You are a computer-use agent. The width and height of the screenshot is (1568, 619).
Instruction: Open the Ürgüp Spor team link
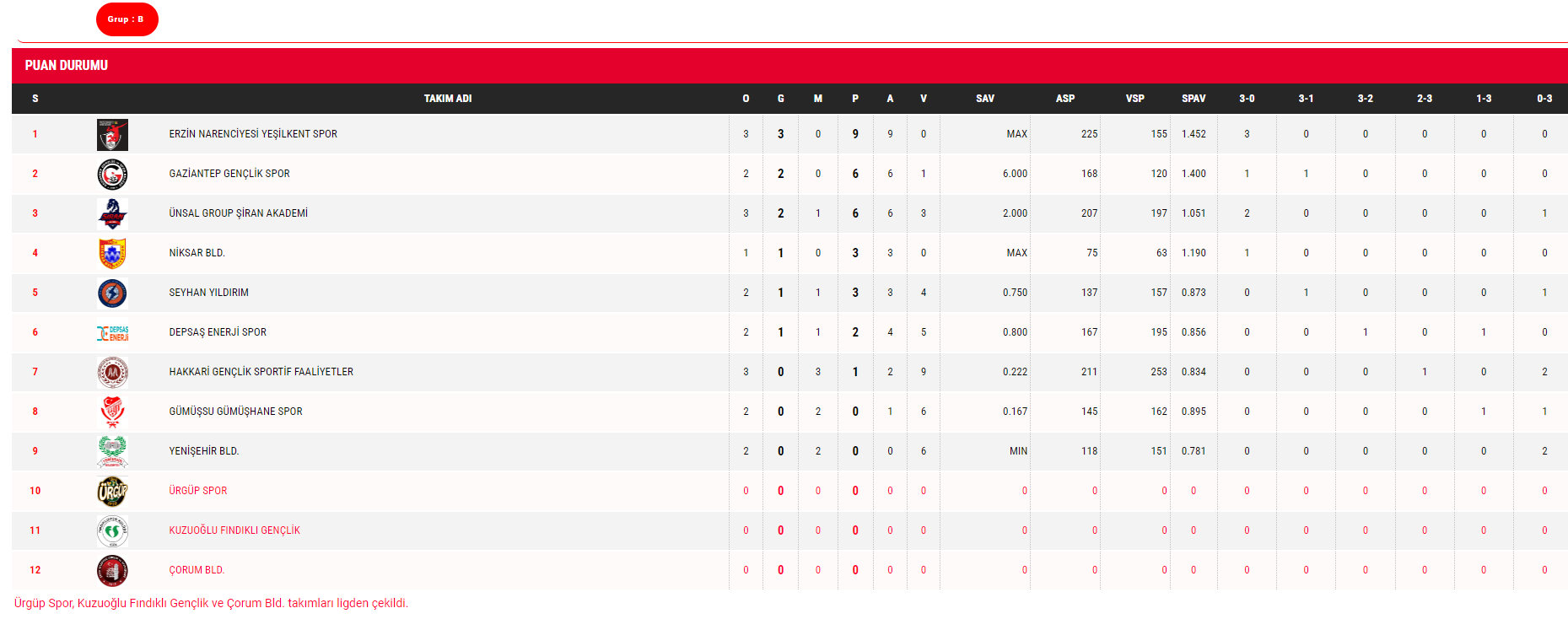198,491
